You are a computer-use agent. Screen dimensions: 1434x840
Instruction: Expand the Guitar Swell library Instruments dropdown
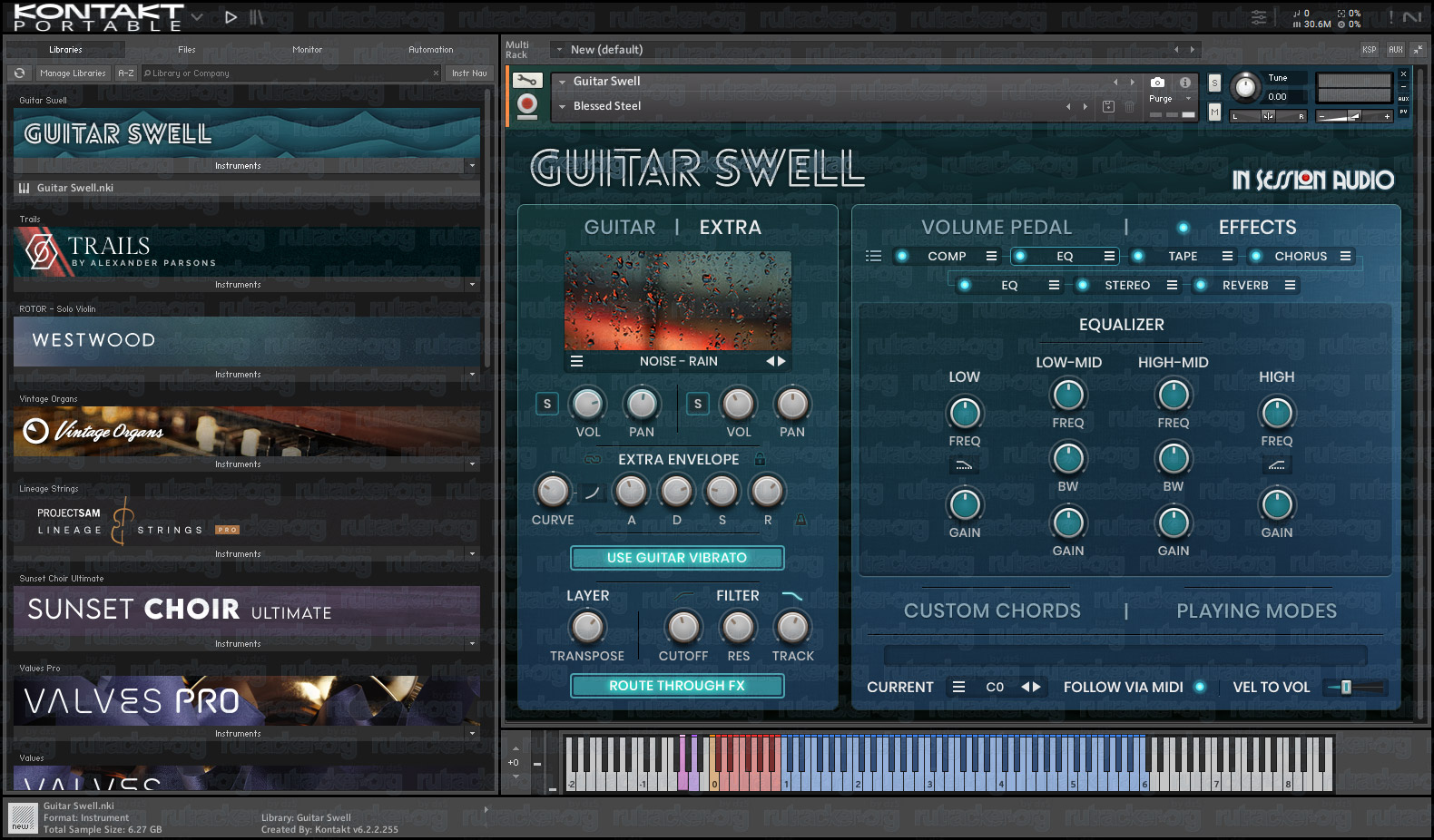(x=472, y=166)
